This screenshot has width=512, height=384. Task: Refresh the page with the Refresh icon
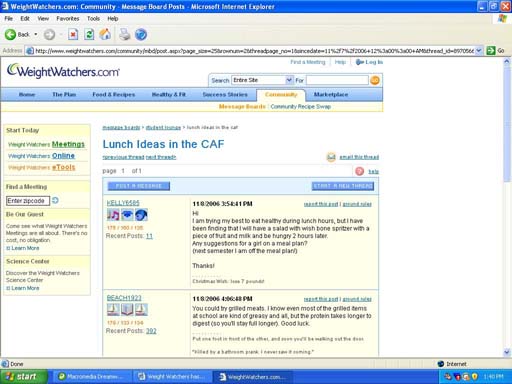click(x=89, y=34)
